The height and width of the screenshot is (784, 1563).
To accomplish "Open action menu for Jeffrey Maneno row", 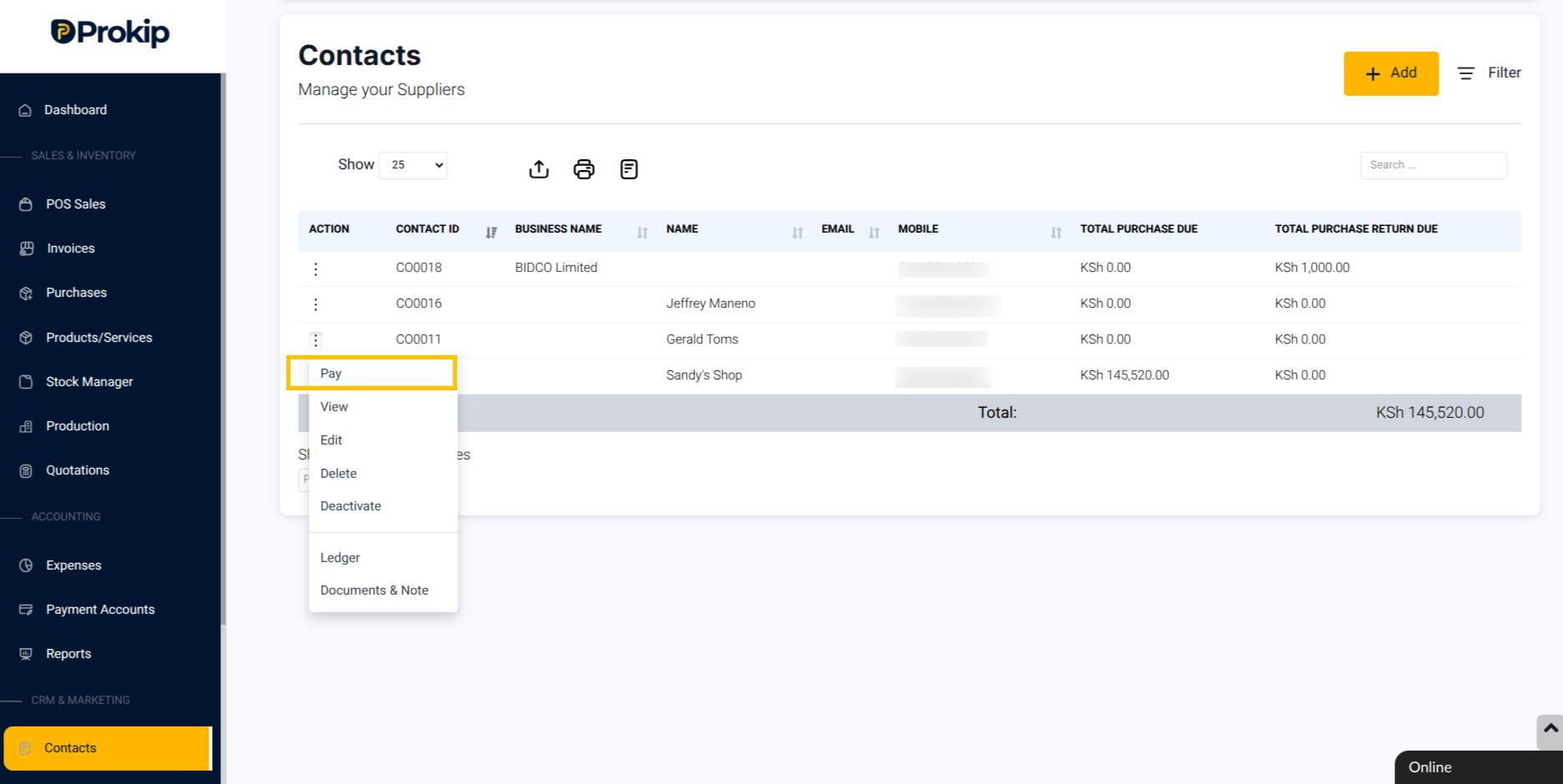I will coord(315,304).
